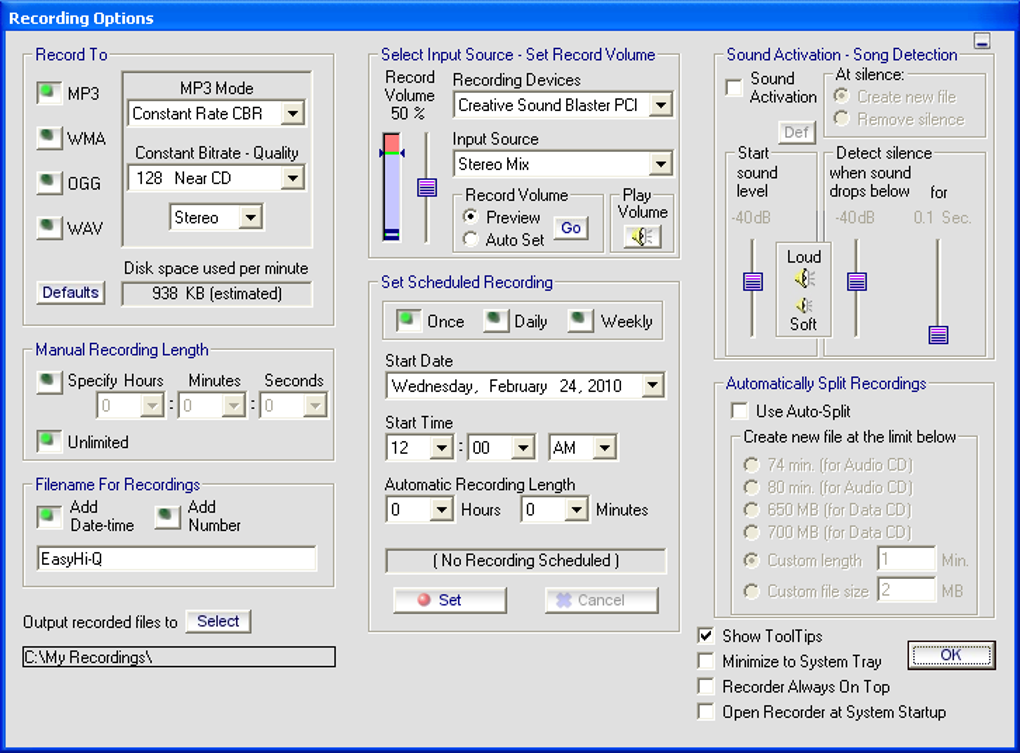Click the Record Volume slider handle
The width and height of the screenshot is (1020, 753).
[427, 187]
